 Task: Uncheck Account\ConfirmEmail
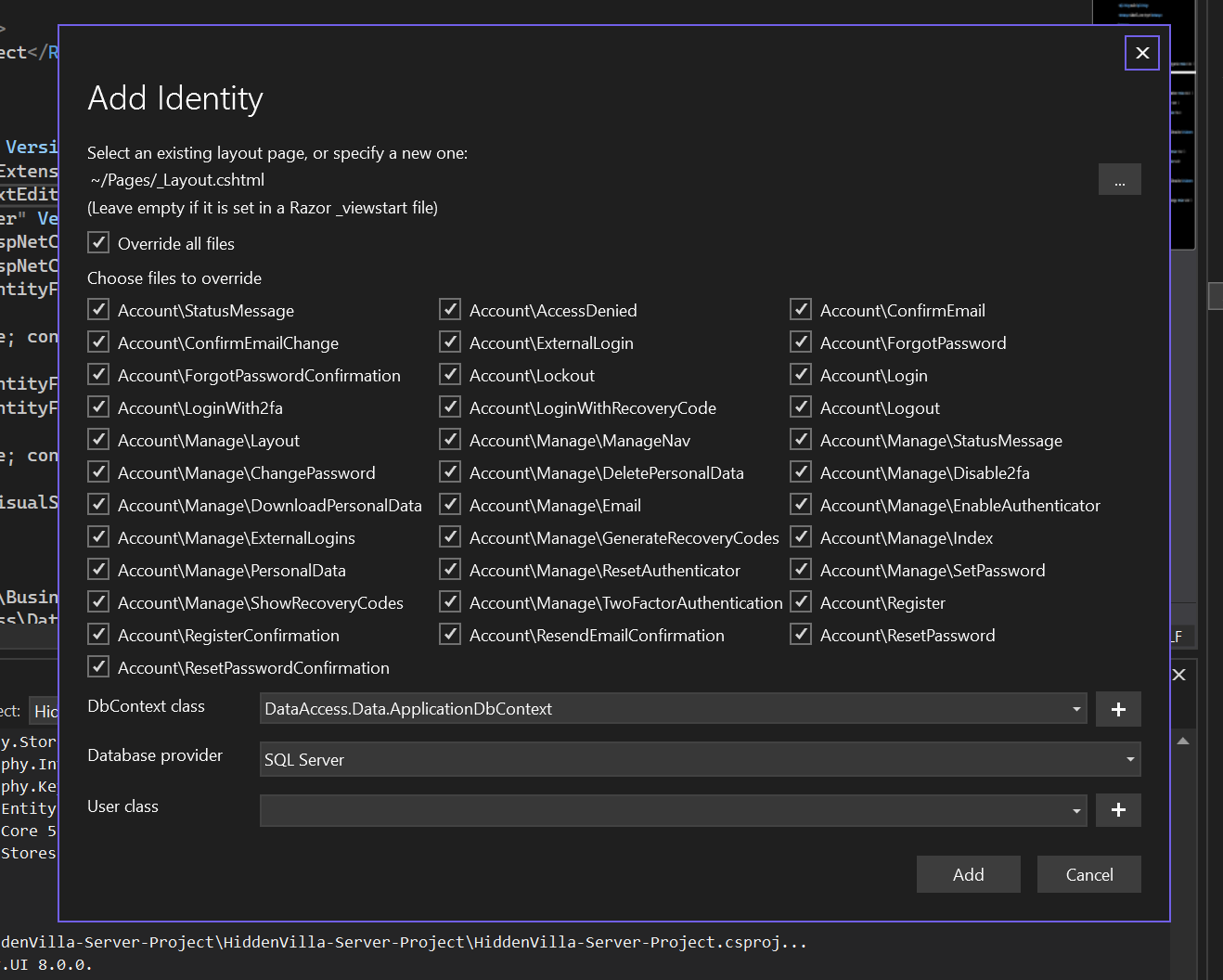pyautogui.click(x=801, y=310)
